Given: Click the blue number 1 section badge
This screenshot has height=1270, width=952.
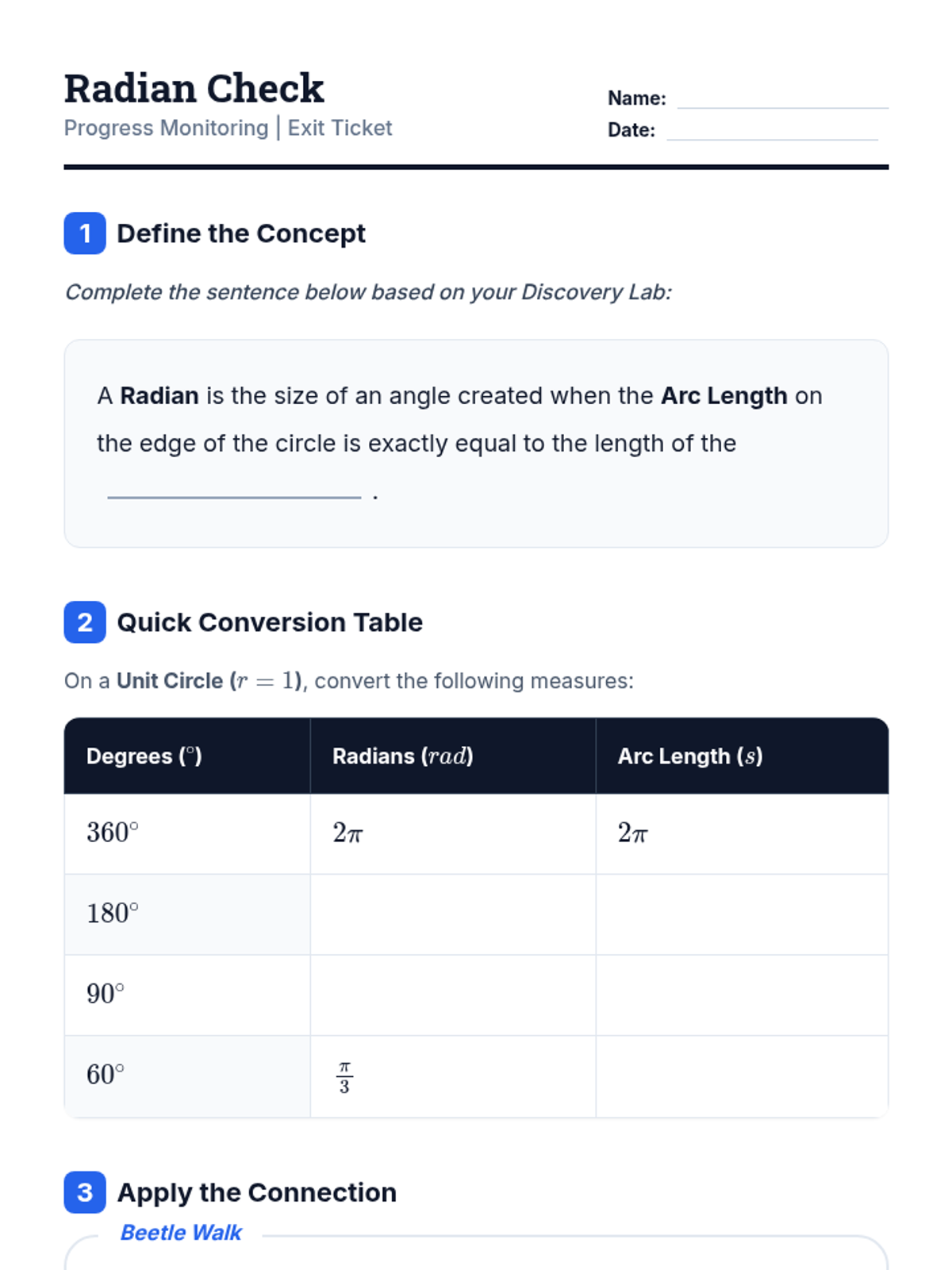Looking at the screenshot, I should pyautogui.click(x=85, y=233).
